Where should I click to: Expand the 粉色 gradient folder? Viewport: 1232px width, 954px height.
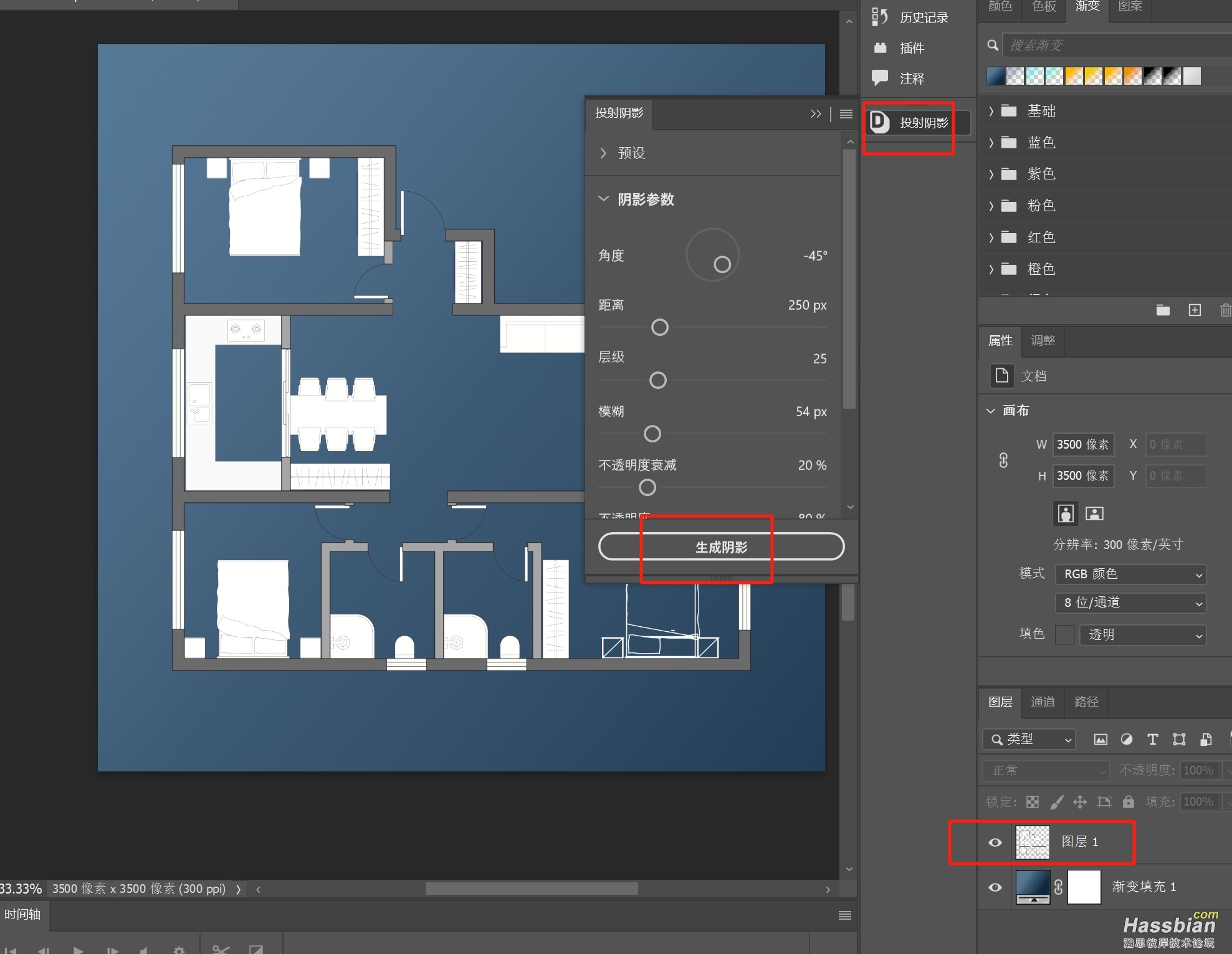[991, 206]
